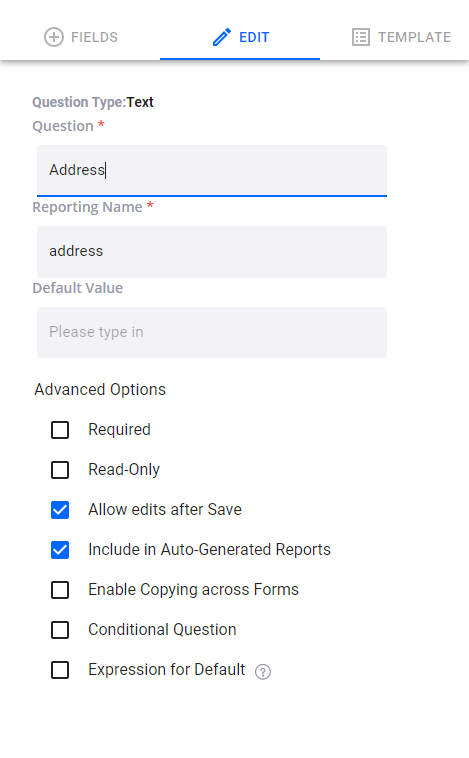The width and height of the screenshot is (469, 758).
Task: Uncheck Allow edits after Save
Action: pyautogui.click(x=60, y=510)
